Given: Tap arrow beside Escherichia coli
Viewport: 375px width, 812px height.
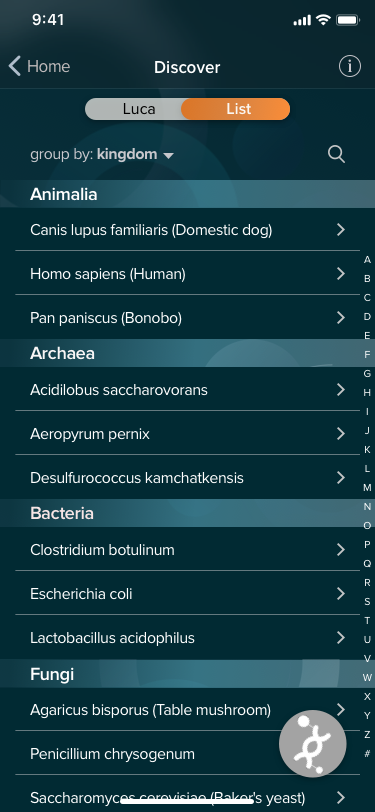Looking at the screenshot, I should click(341, 593).
